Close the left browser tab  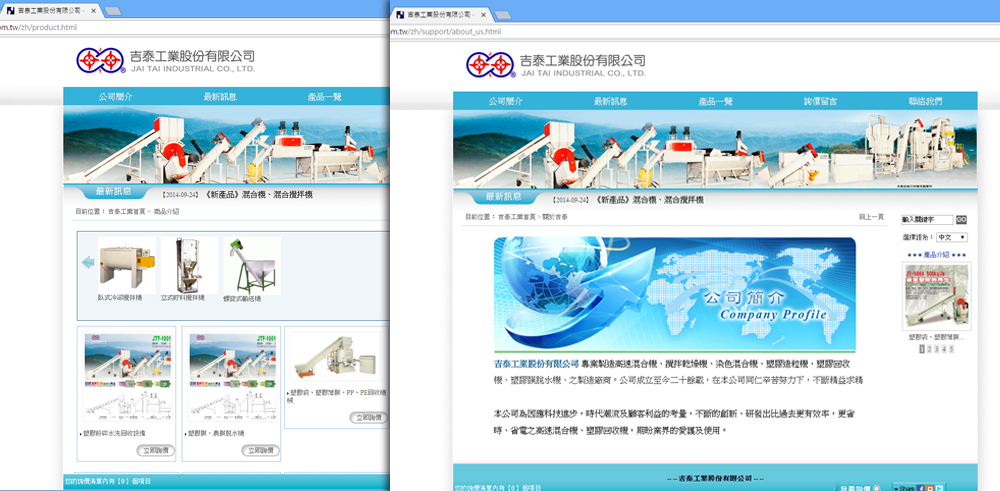[x=93, y=11]
